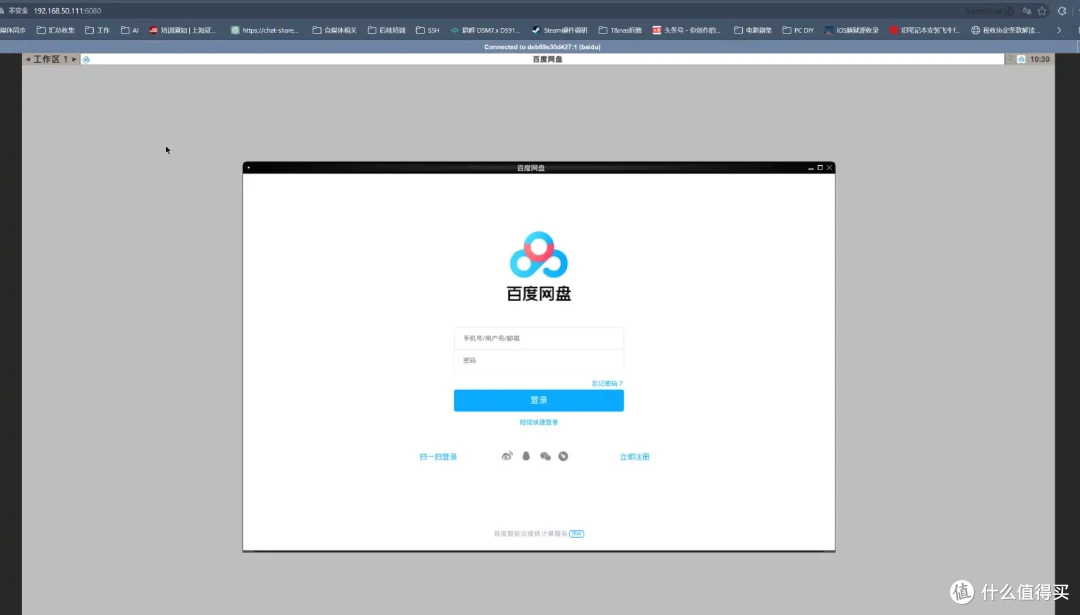Show more bookmarks with the chevron

1059,30
